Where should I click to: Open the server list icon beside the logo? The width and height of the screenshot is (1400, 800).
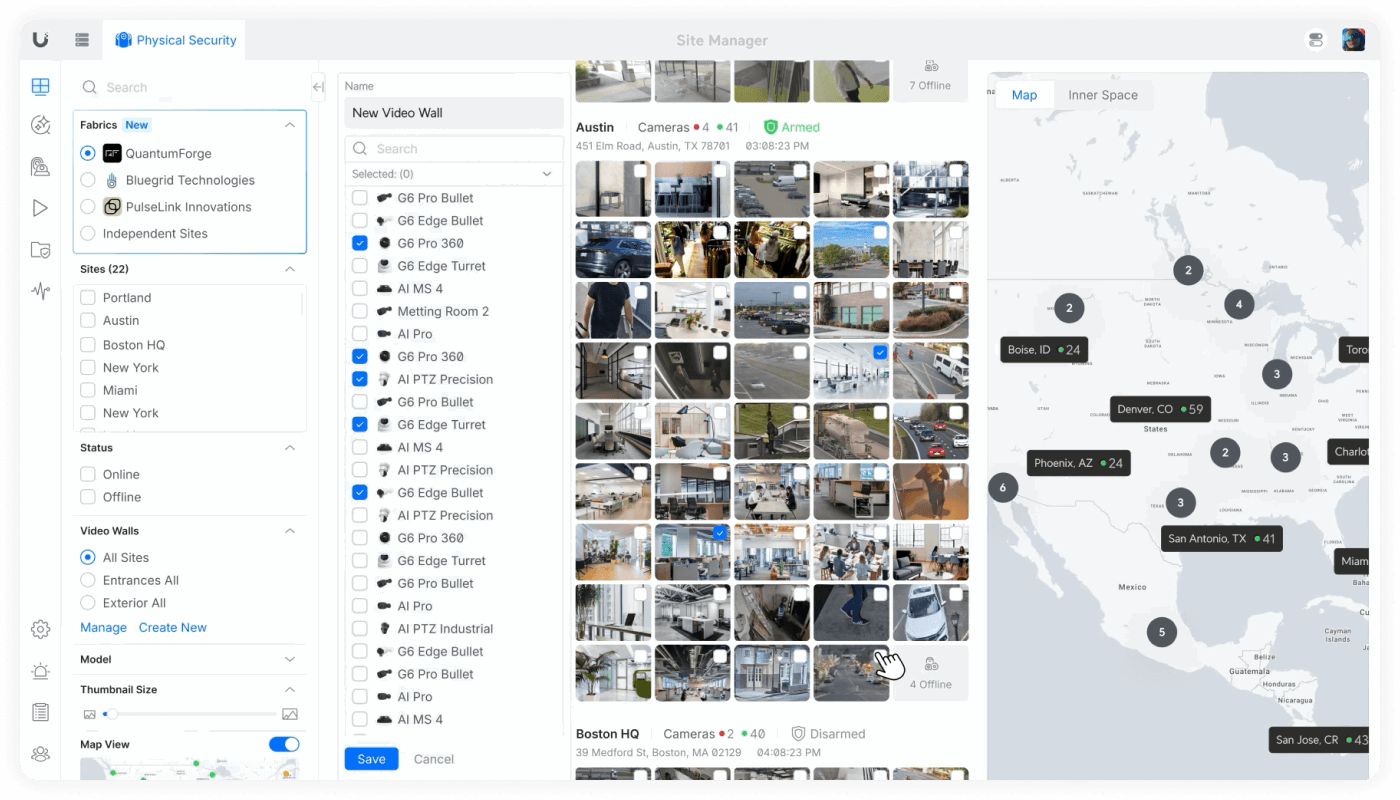coord(82,40)
